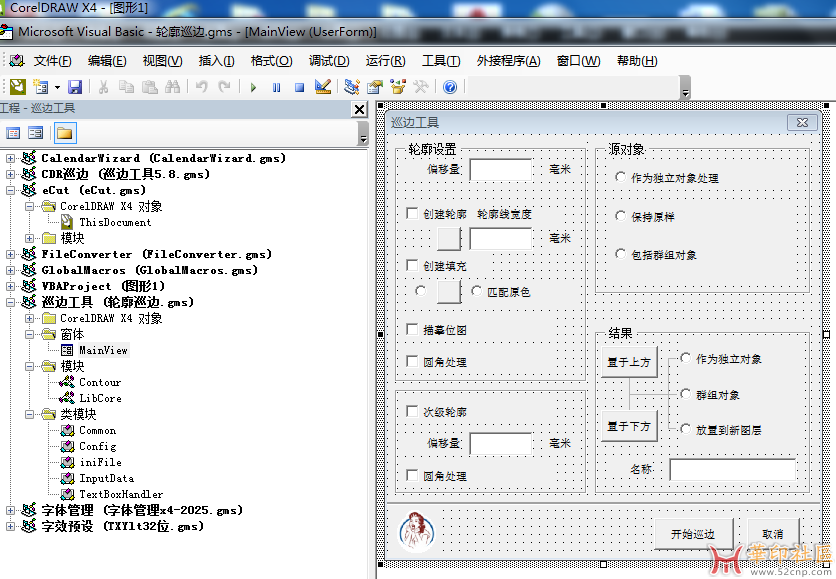Image resolution: width=836 pixels, height=579 pixels.
Task: Open Find with the binoculars icon
Action: pyautogui.click(x=172, y=86)
